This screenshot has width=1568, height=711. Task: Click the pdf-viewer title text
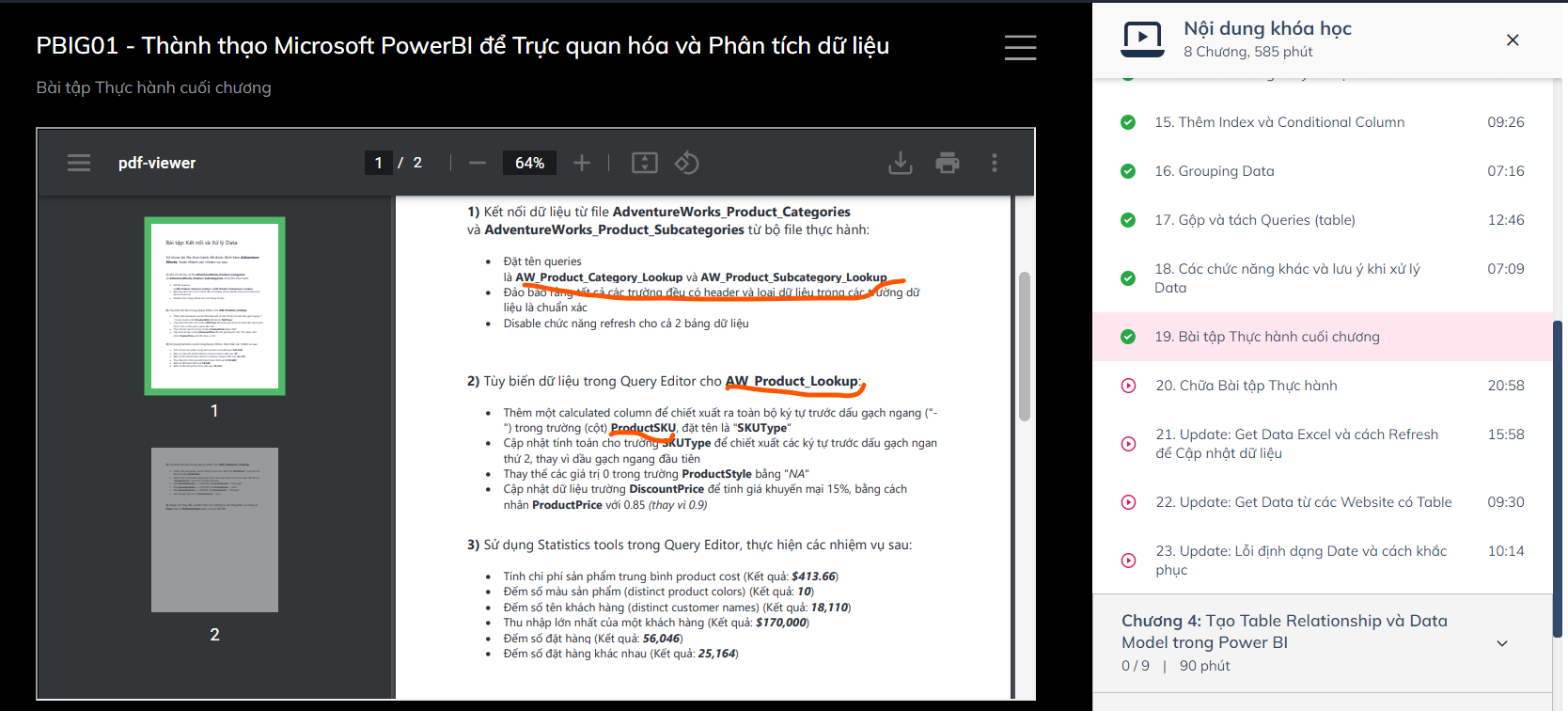[x=157, y=163]
